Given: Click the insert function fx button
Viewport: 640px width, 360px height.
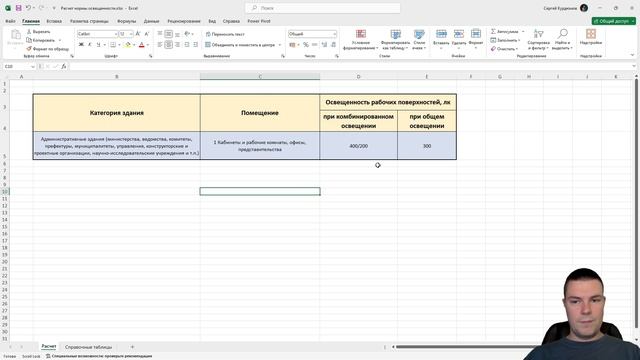Looking at the screenshot, I should (64, 66).
